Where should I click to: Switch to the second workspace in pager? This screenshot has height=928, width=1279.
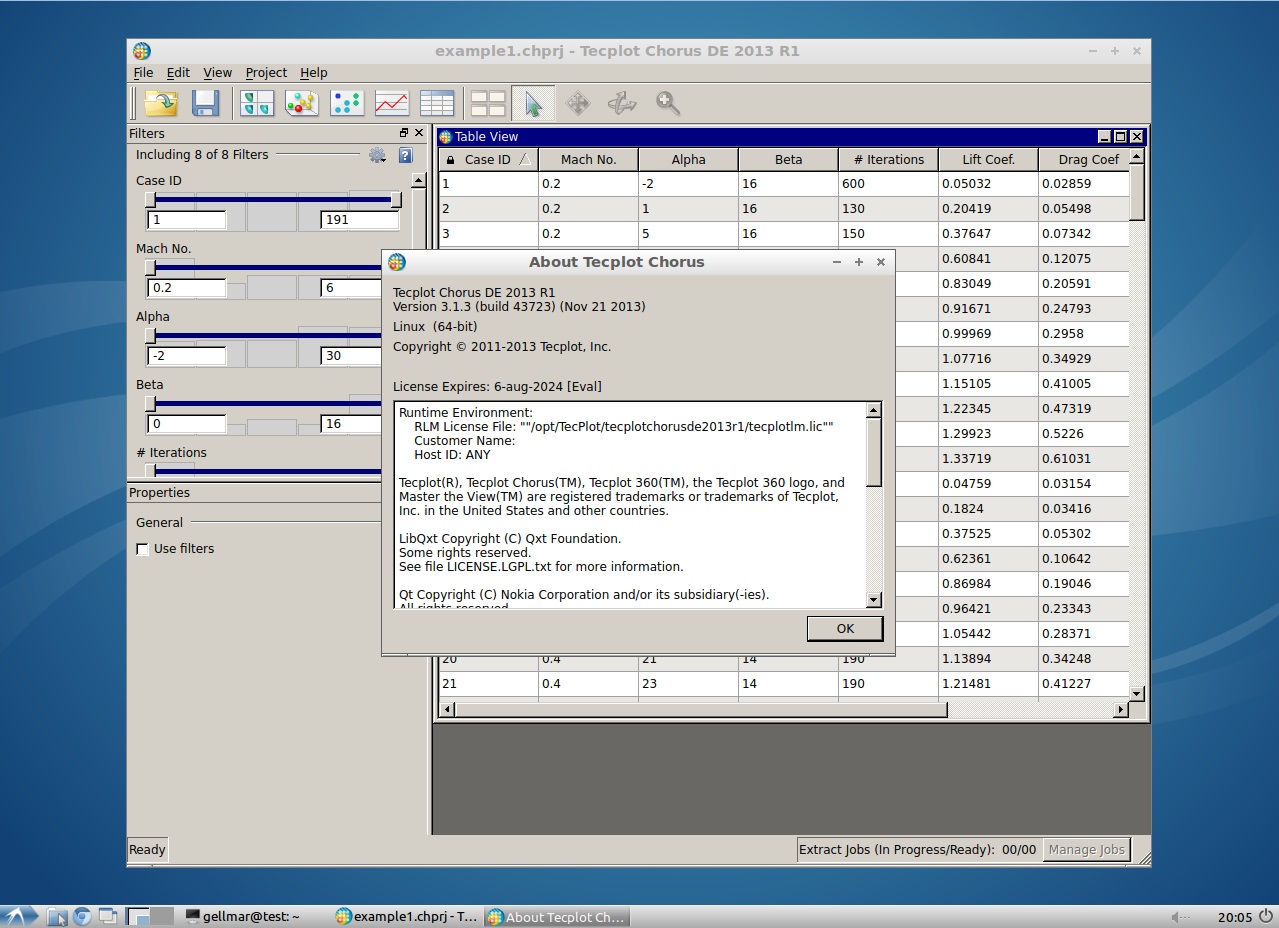coord(162,916)
